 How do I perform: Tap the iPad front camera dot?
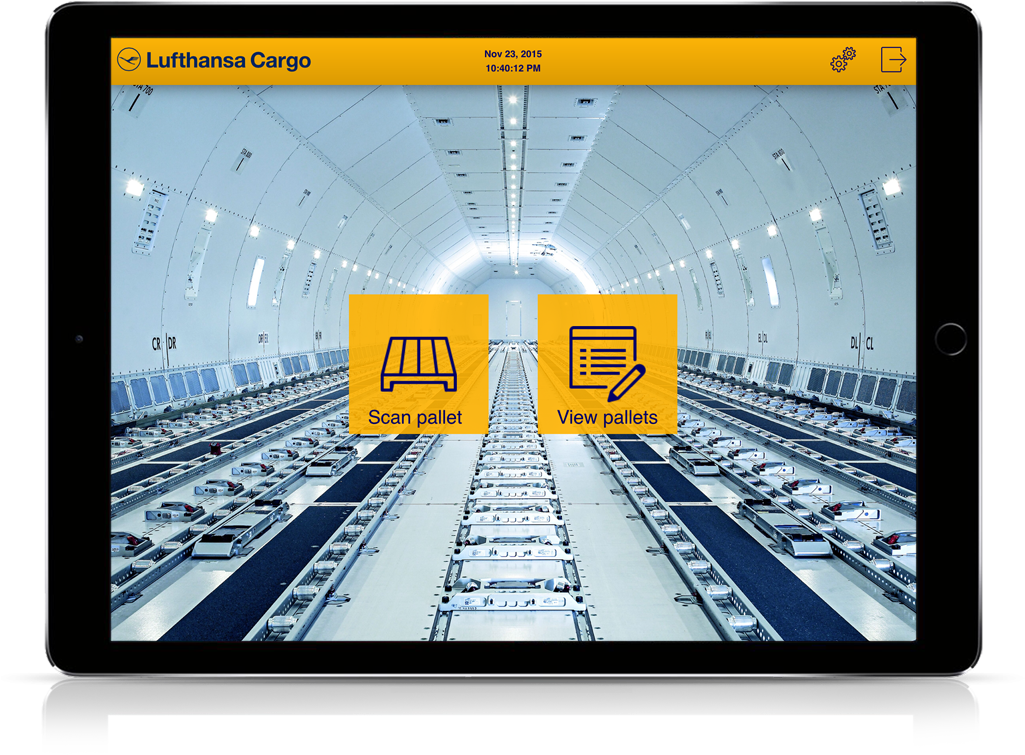pyautogui.click(x=79, y=339)
